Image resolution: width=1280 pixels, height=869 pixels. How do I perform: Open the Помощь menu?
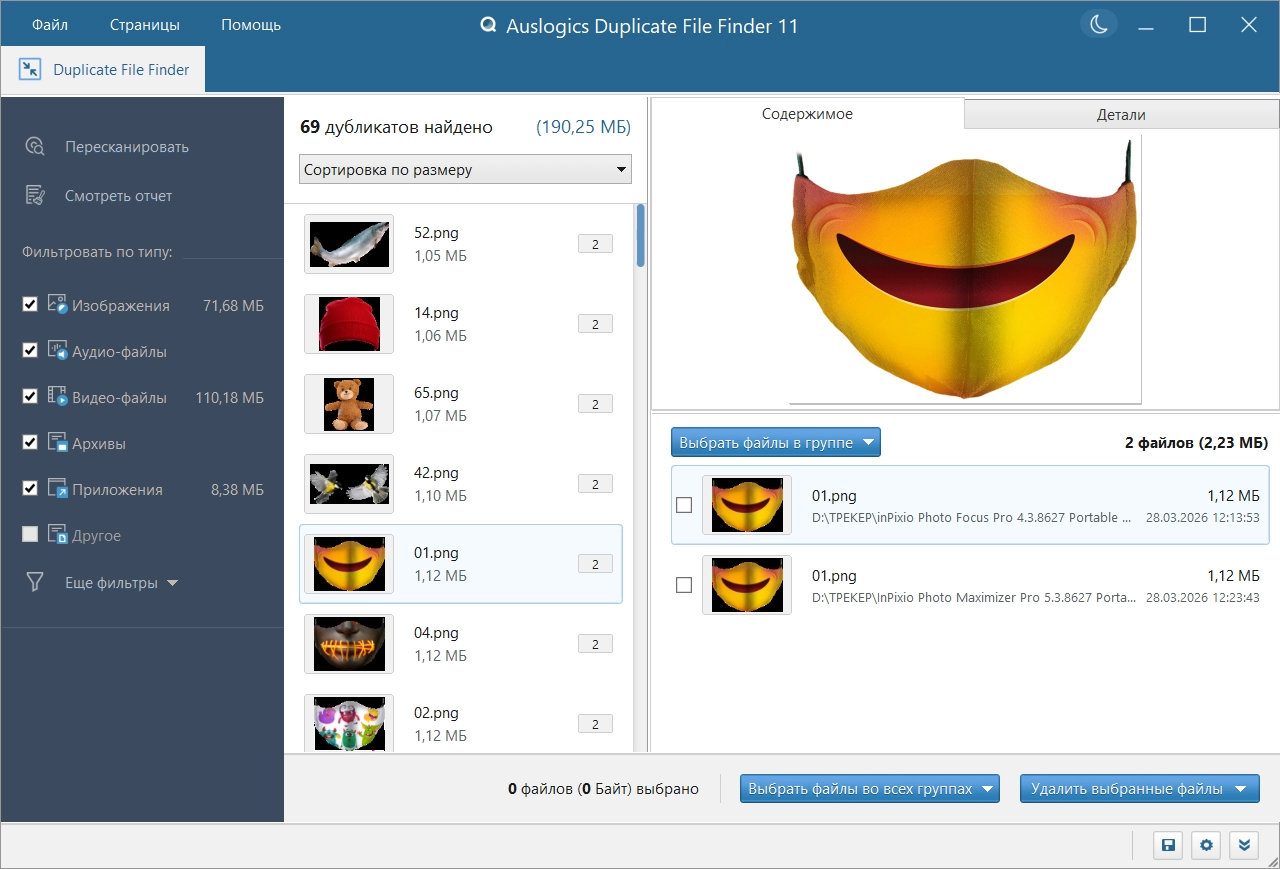click(251, 25)
